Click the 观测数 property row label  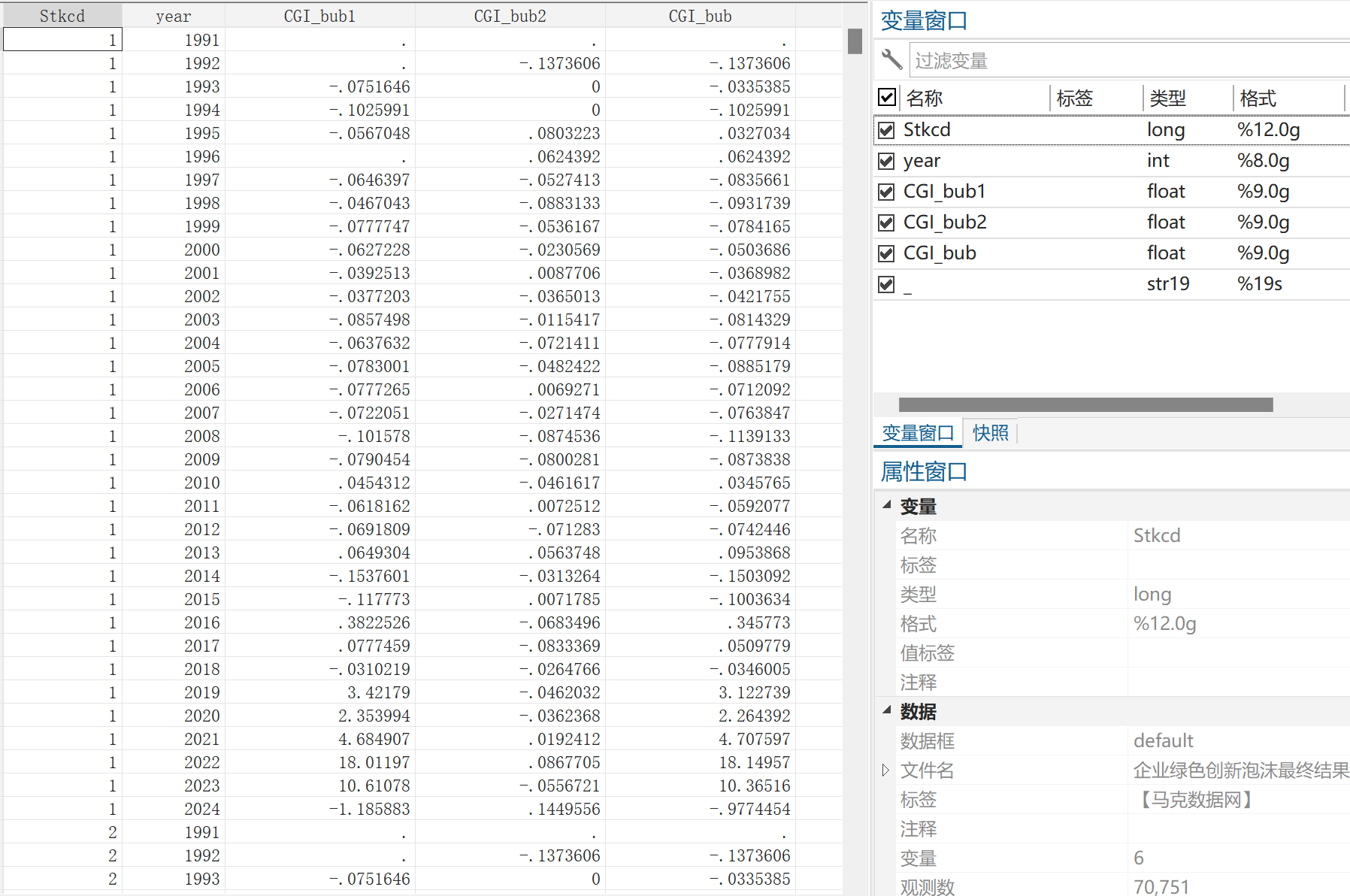point(928,887)
